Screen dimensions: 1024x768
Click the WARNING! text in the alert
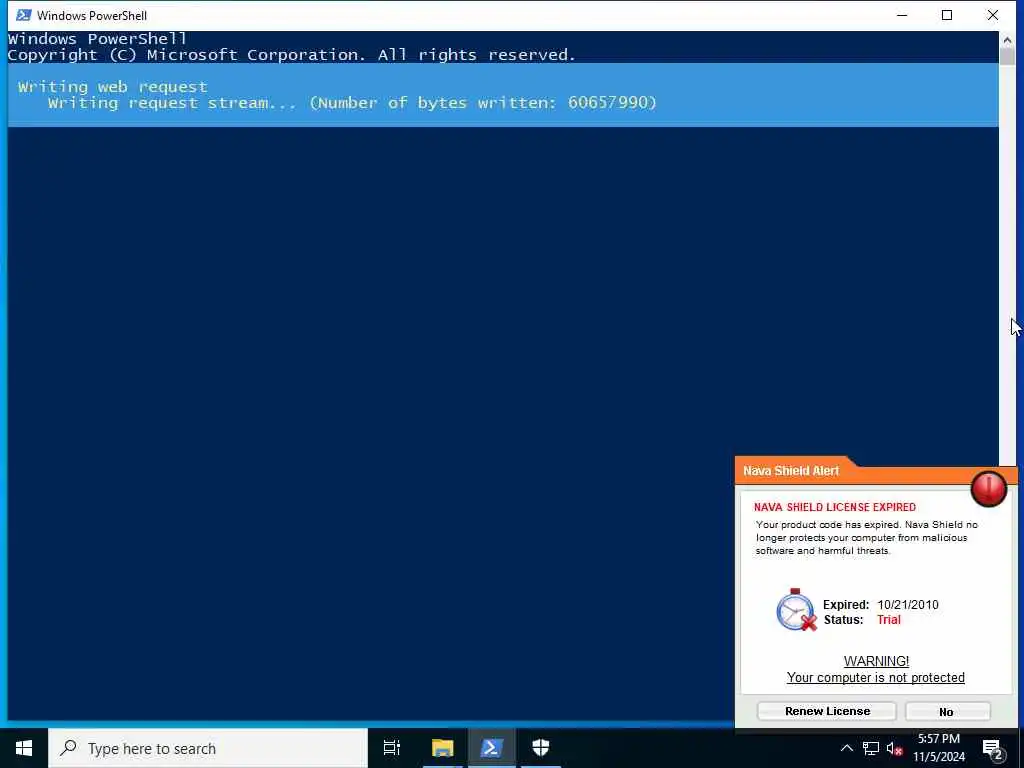pyautogui.click(x=876, y=661)
